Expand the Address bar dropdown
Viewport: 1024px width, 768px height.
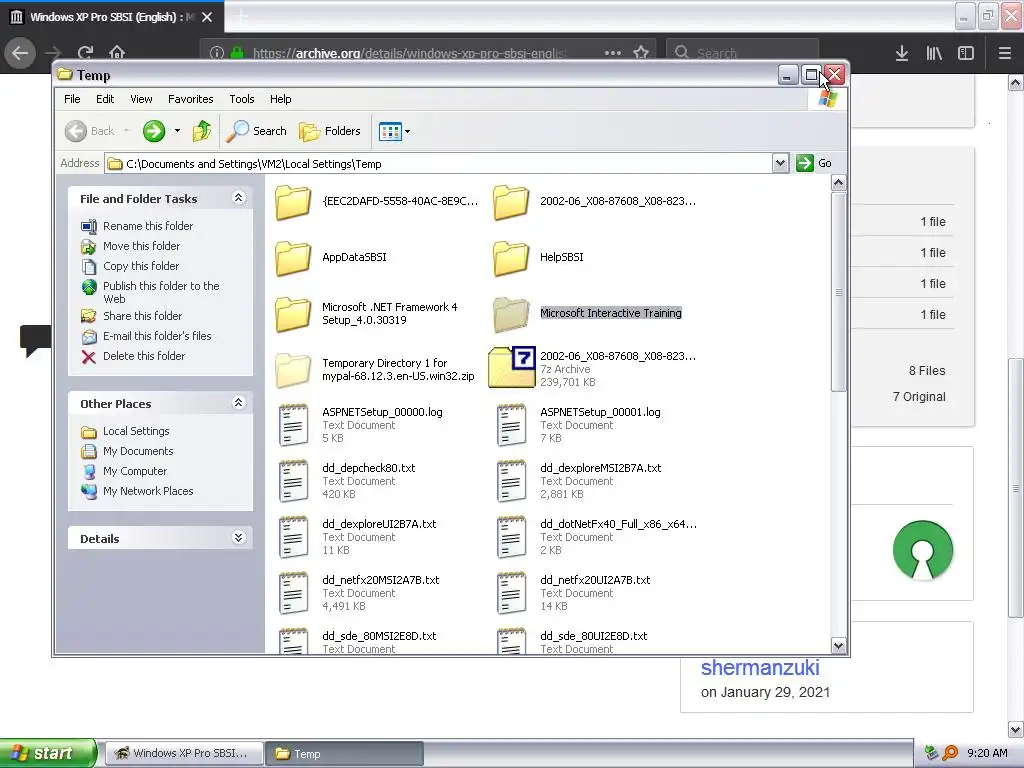pos(780,163)
